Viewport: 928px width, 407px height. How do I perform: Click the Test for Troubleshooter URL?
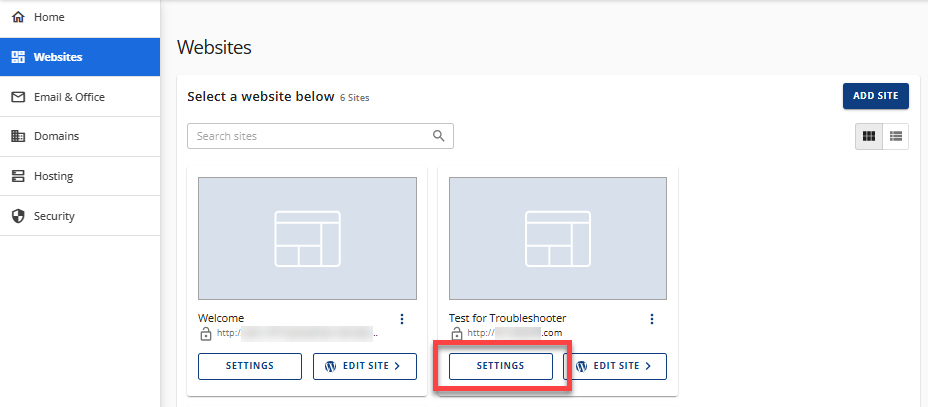[515, 333]
